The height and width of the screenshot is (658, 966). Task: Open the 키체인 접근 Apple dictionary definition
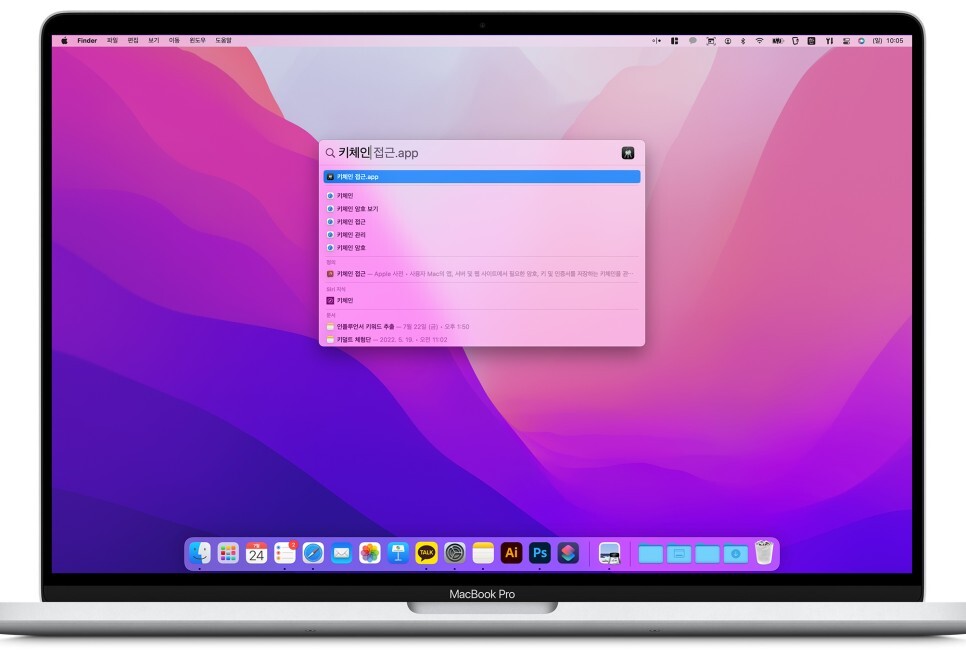(x=482, y=274)
